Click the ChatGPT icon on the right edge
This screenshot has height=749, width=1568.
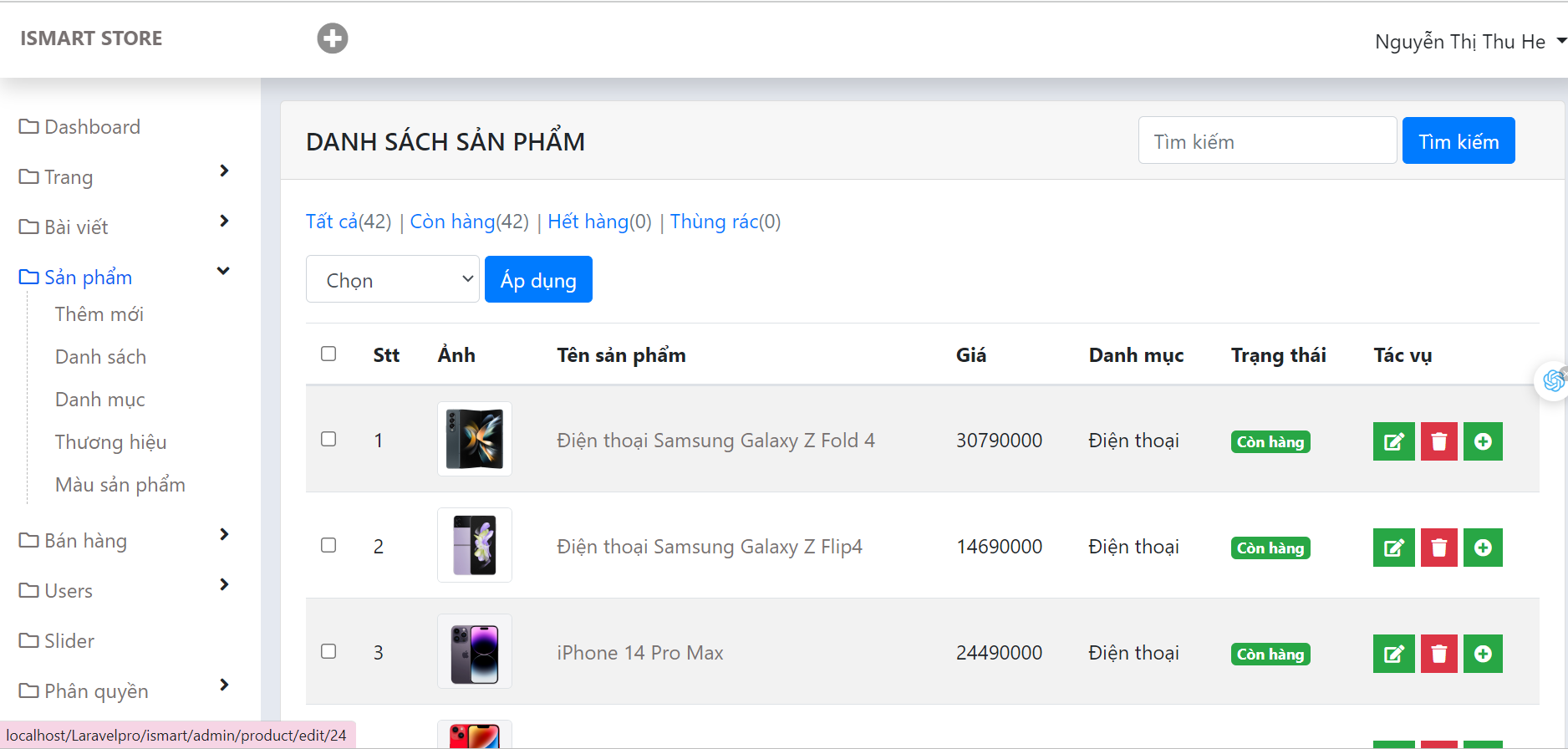(1553, 380)
